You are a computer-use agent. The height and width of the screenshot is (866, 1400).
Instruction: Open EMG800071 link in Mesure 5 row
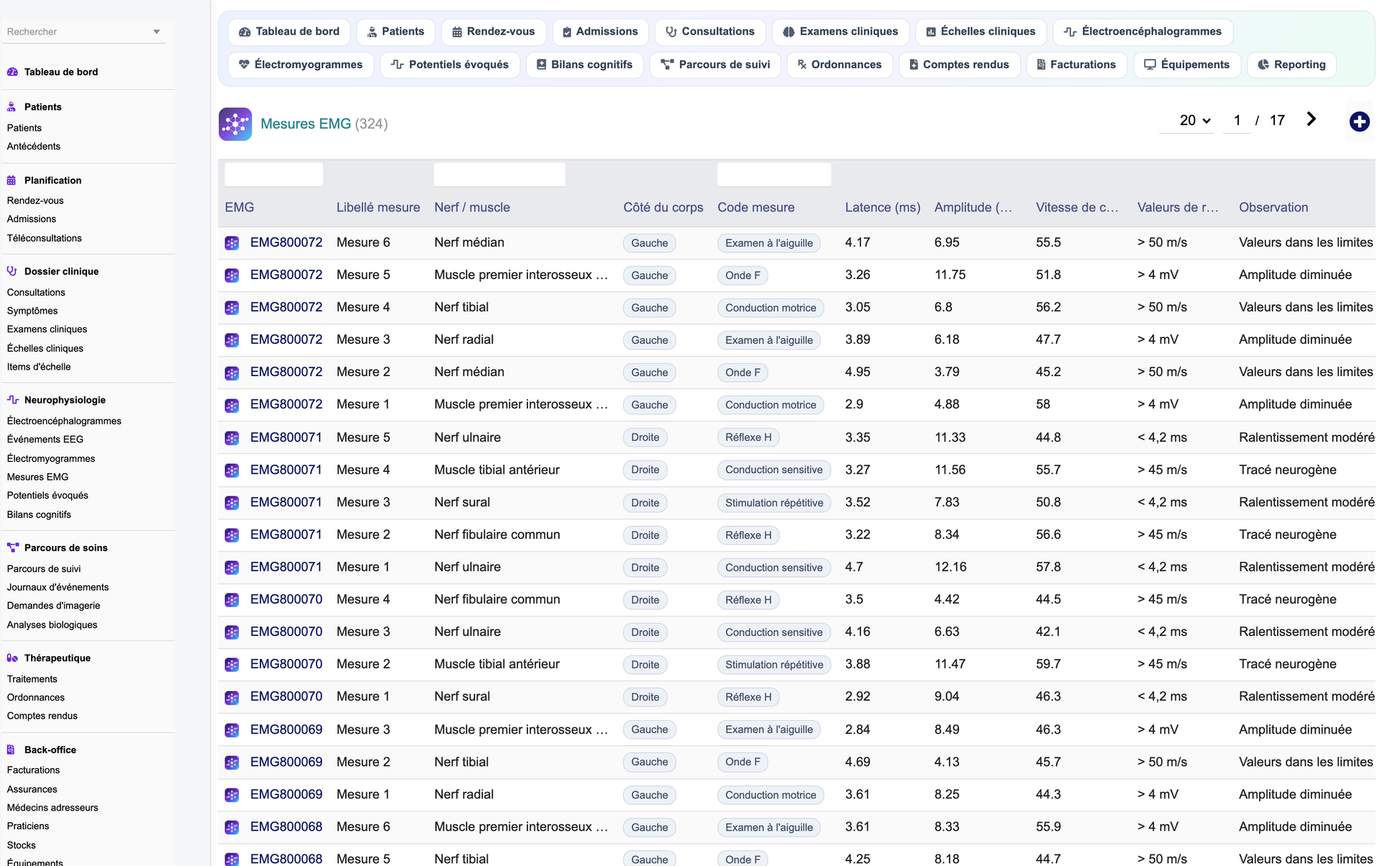tap(286, 437)
